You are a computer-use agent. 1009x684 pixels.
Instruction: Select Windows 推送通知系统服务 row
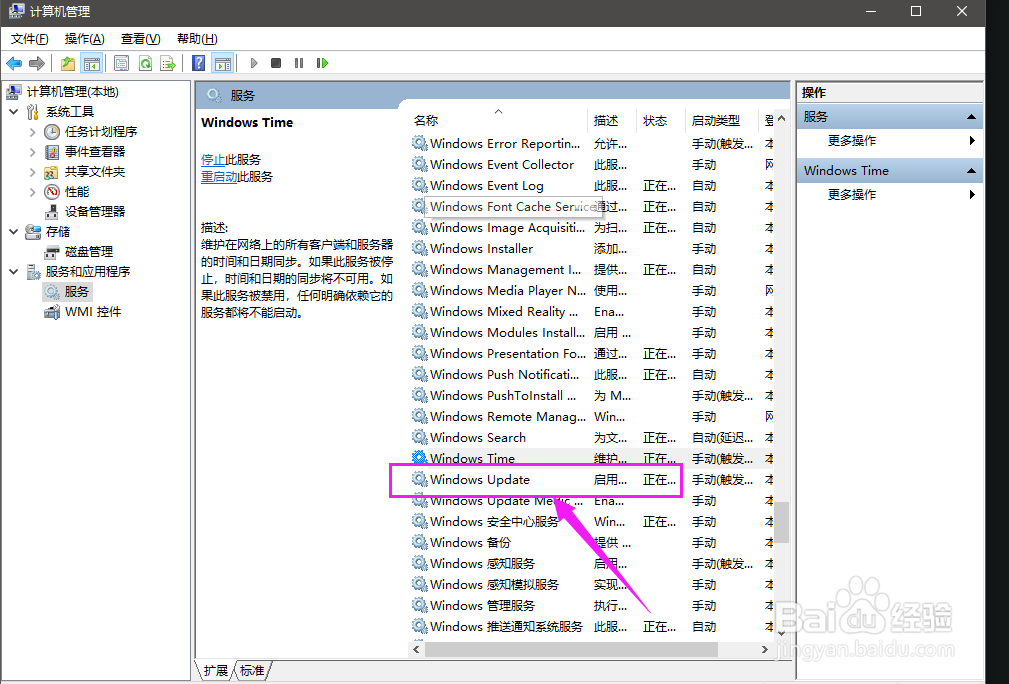tap(593, 627)
